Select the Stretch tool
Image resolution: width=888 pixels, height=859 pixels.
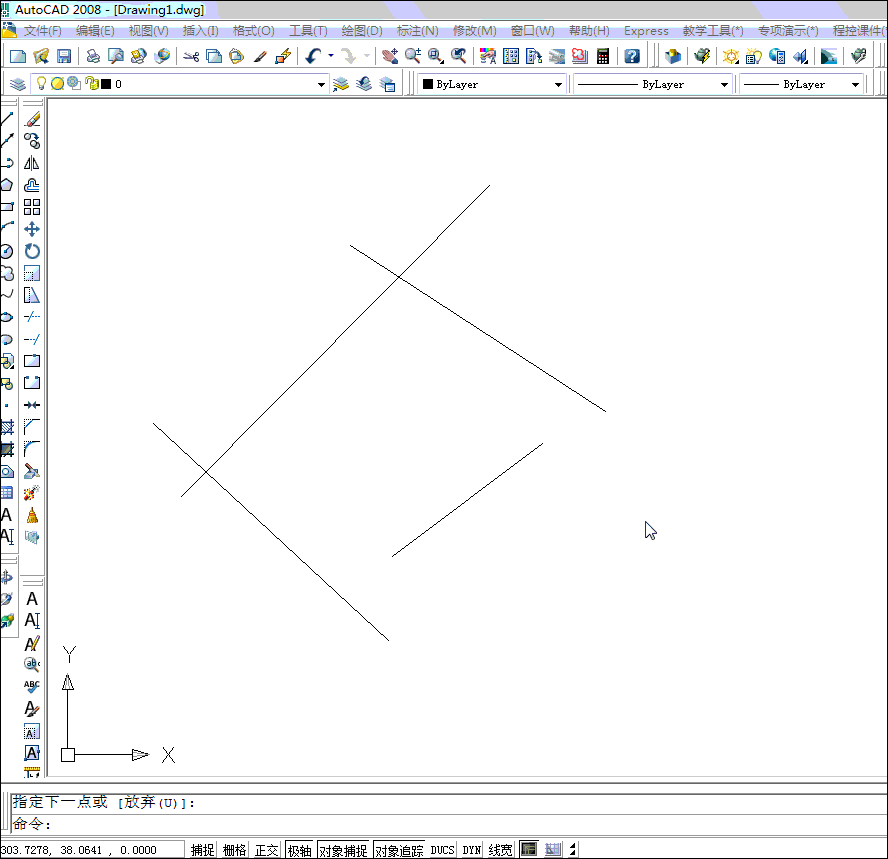(x=32, y=295)
